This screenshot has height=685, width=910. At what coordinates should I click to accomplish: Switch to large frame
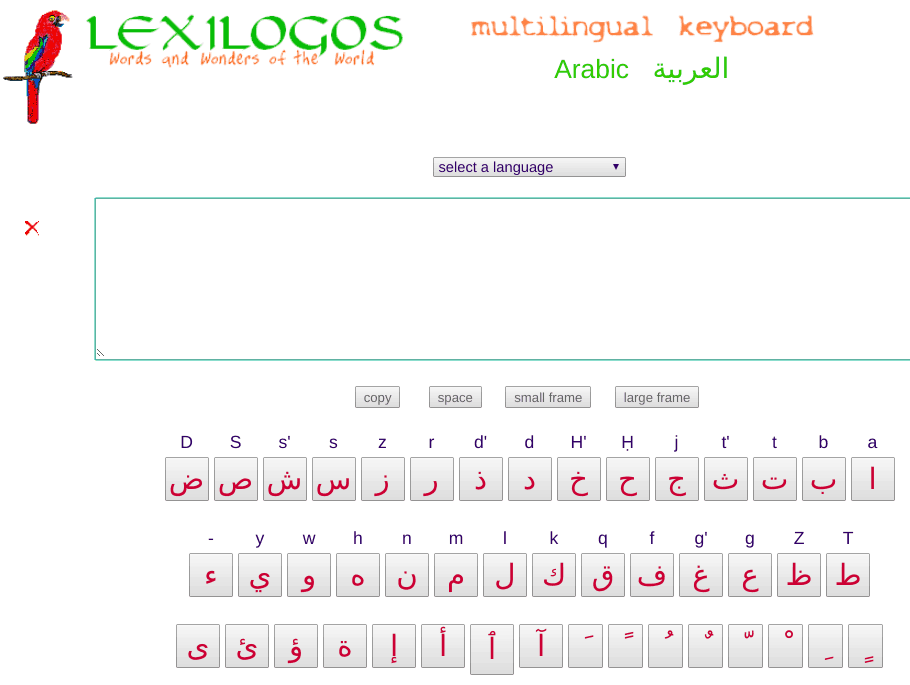(x=656, y=398)
